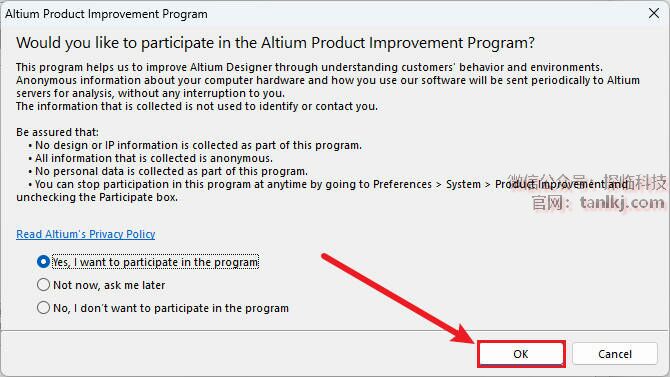Click the 'No, I don't want to participate' label text
Viewport: 670px width, 377px height.
(171, 308)
